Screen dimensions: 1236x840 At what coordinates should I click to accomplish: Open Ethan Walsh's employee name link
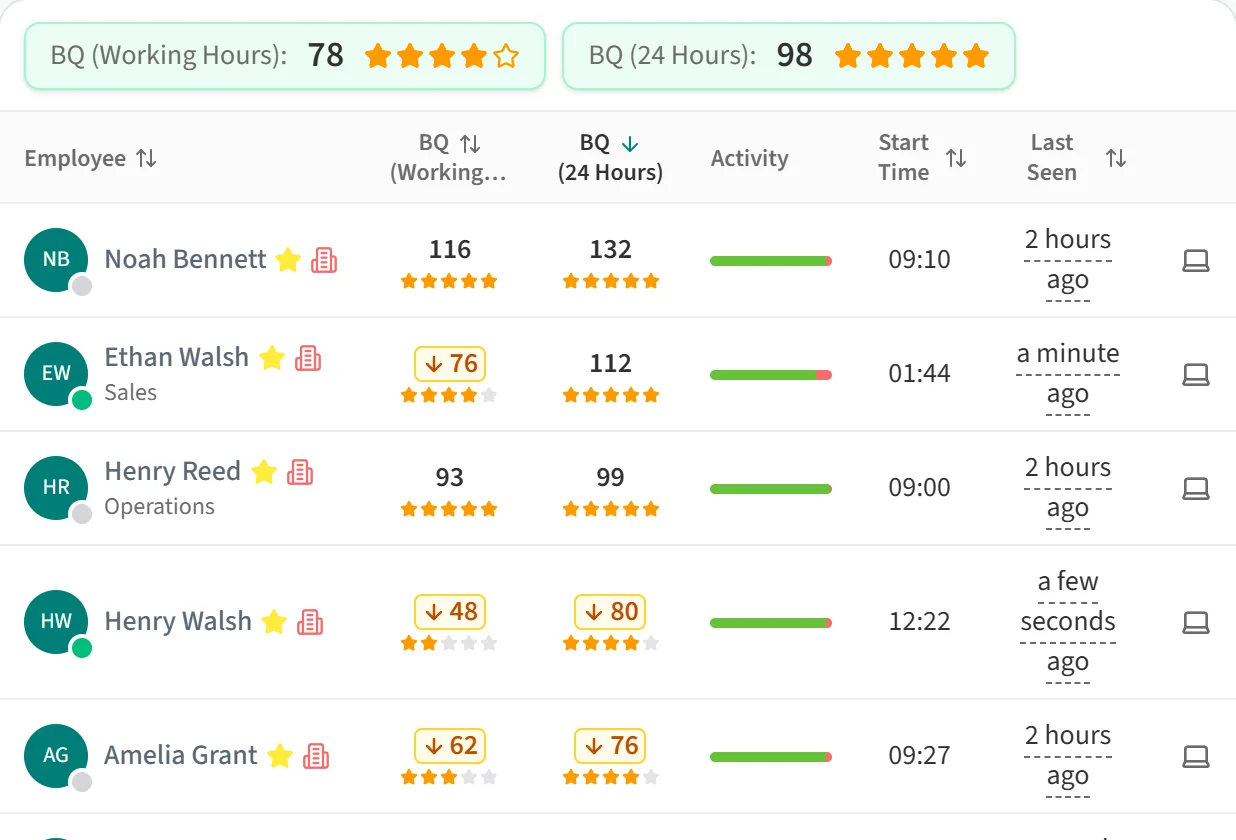[x=177, y=358]
